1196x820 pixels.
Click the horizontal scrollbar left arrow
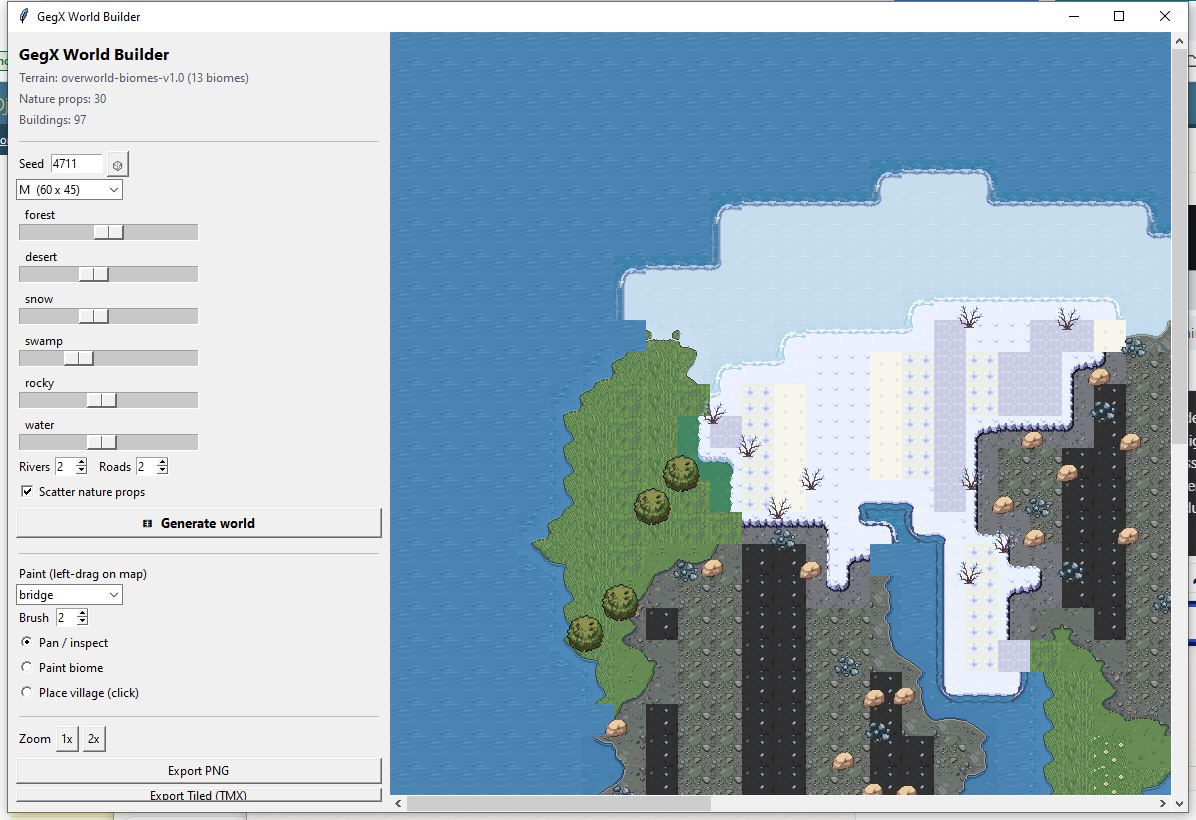pyautogui.click(x=398, y=803)
